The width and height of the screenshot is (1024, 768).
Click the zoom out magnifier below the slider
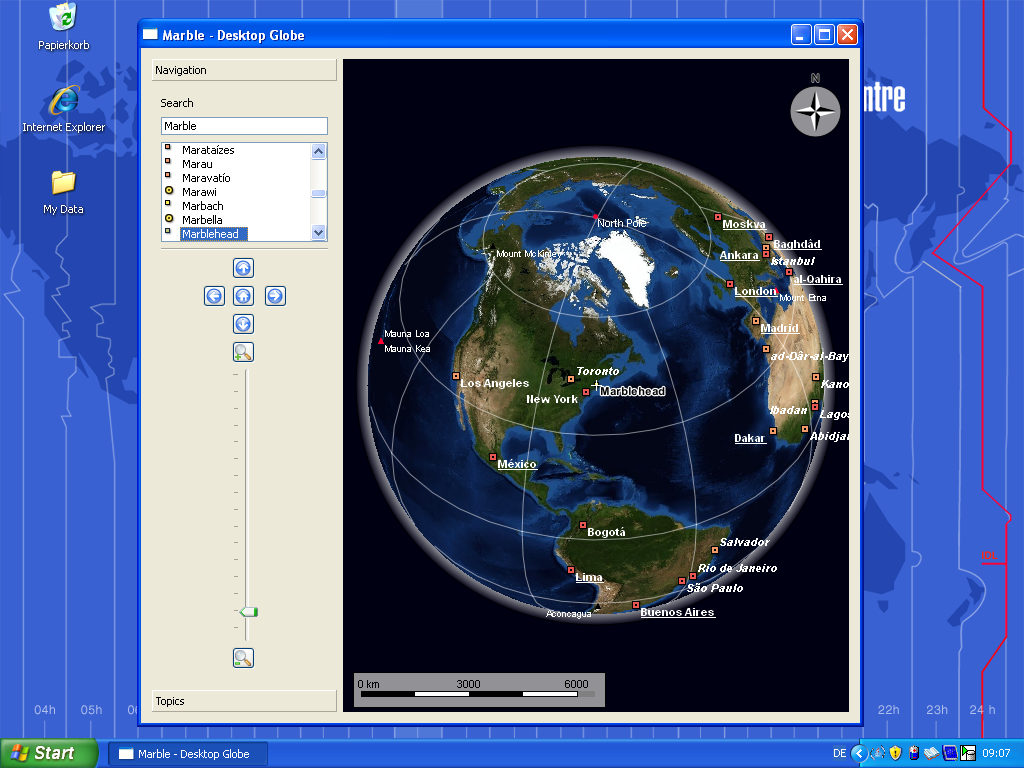[x=243, y=658]
